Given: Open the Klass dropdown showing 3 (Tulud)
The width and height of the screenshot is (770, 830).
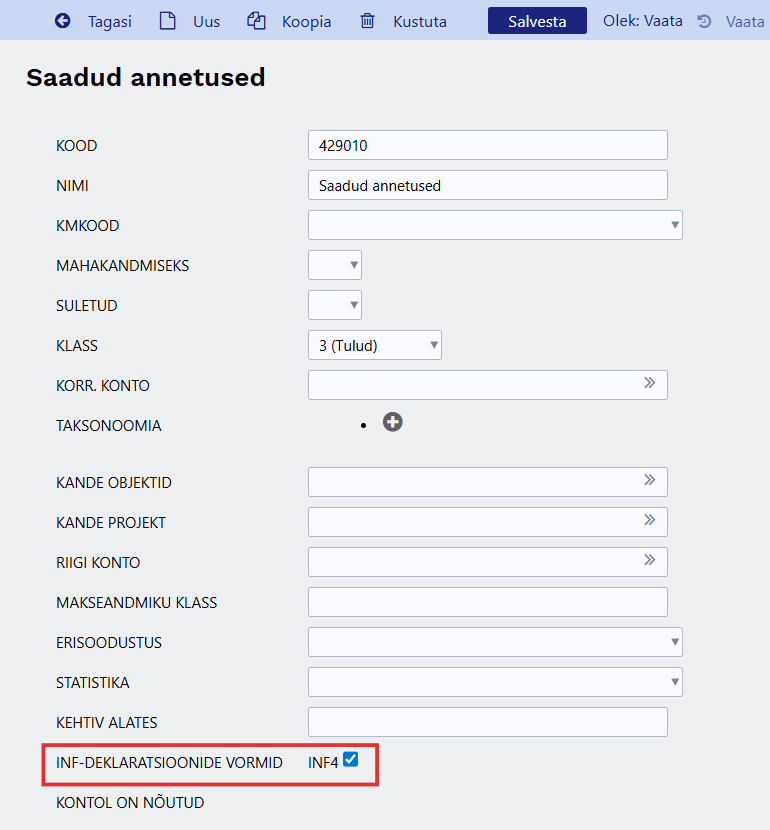Looking at the screenshot, I should point(375,345).
